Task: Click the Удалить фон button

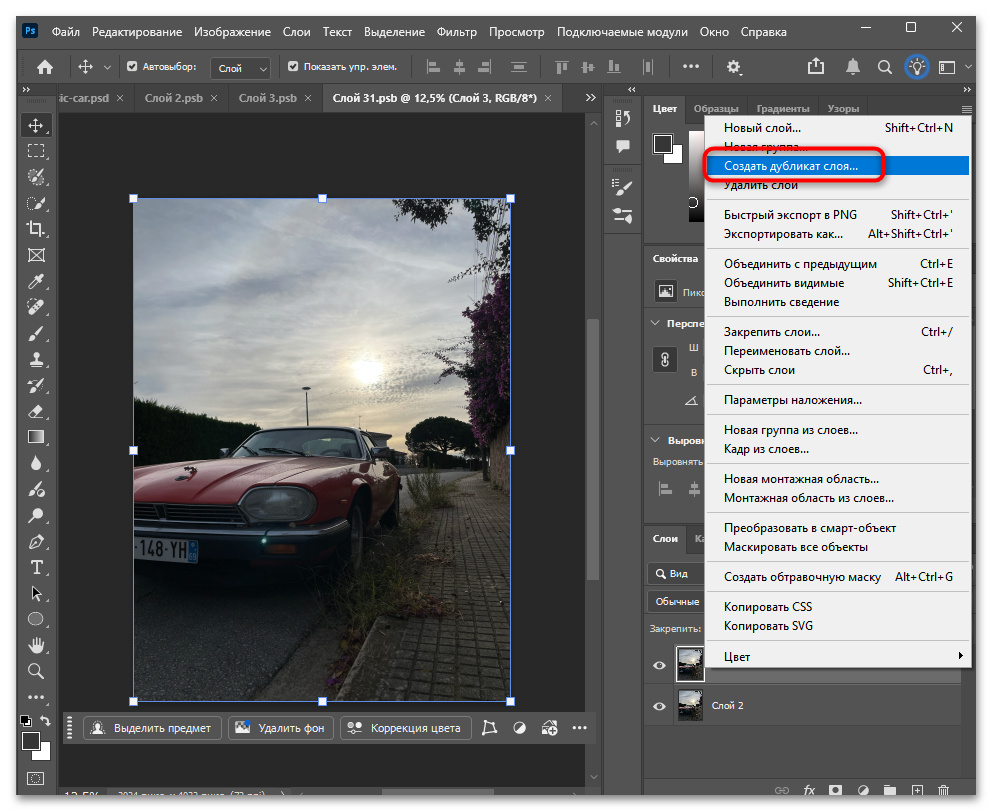Action: point(280,728)
